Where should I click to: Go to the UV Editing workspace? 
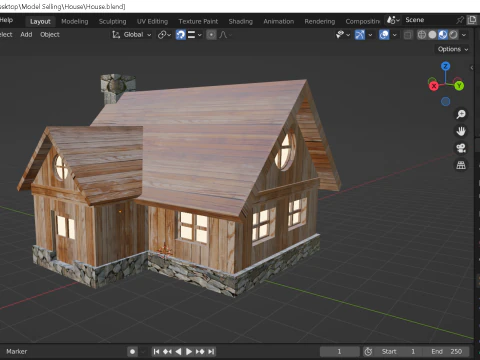click(152, 21)
